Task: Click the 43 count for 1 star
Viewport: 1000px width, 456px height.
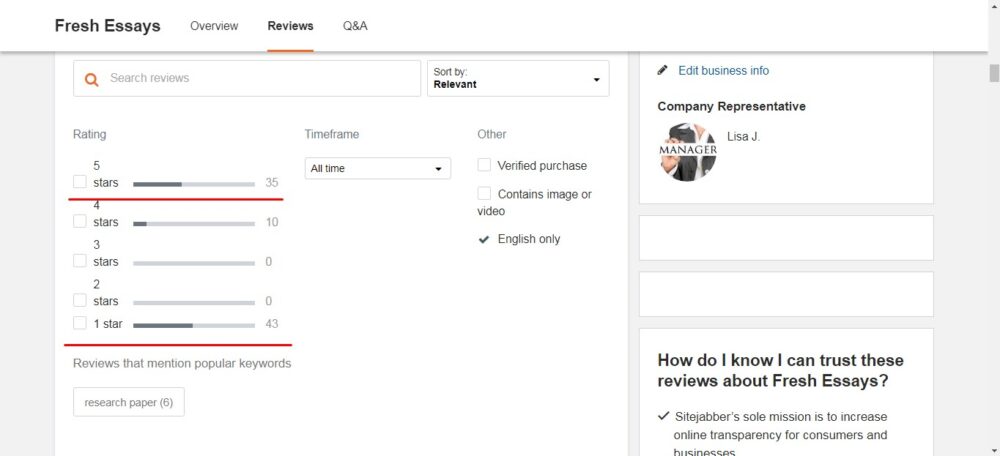Action: pyautogui.click(x=272, y=324)
